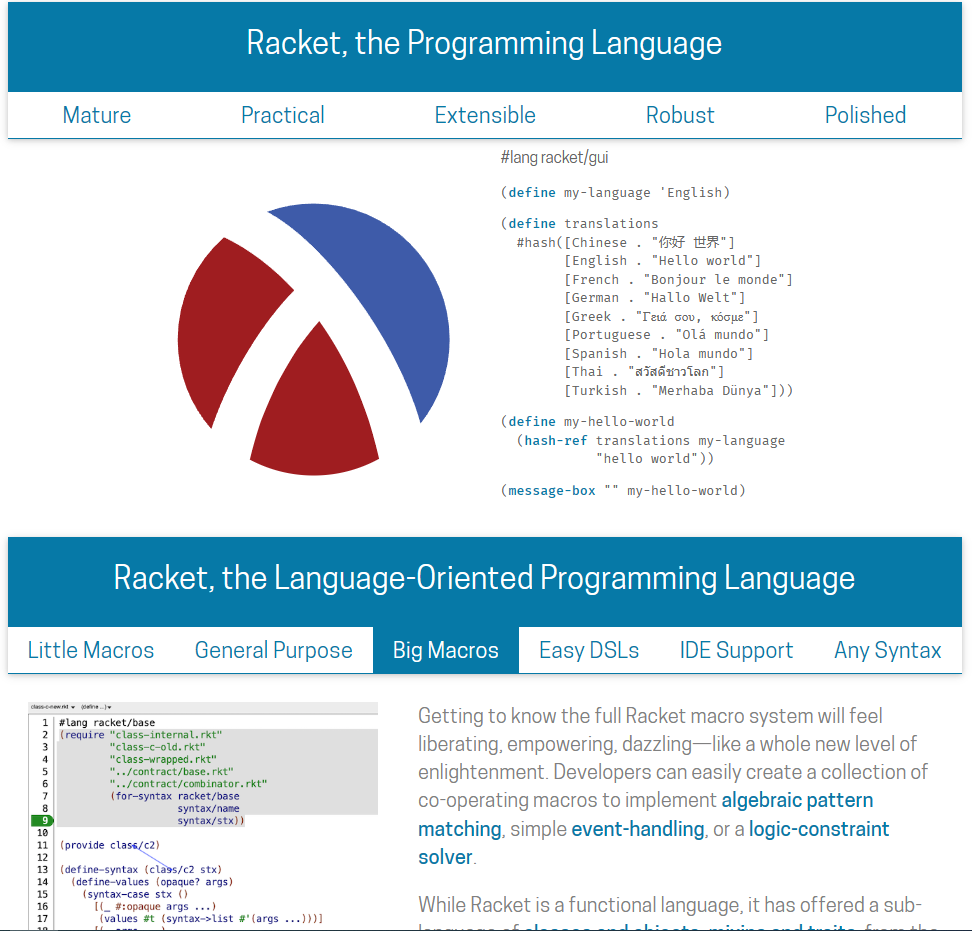Select the Any Syntax tab
Image resolution: width=972 pixels, height=931 pixels.
(x=887, y=650)
